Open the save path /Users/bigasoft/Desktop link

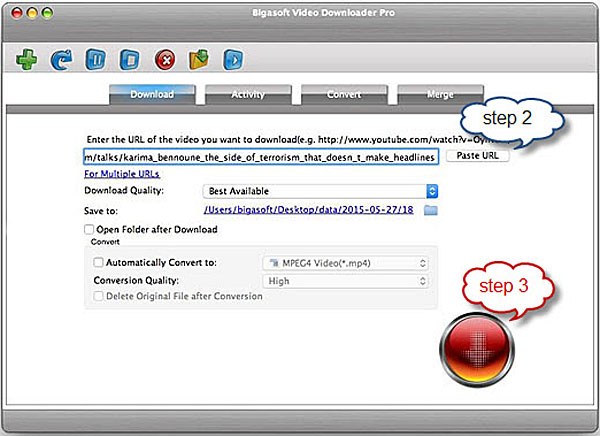tap(308, 210)
